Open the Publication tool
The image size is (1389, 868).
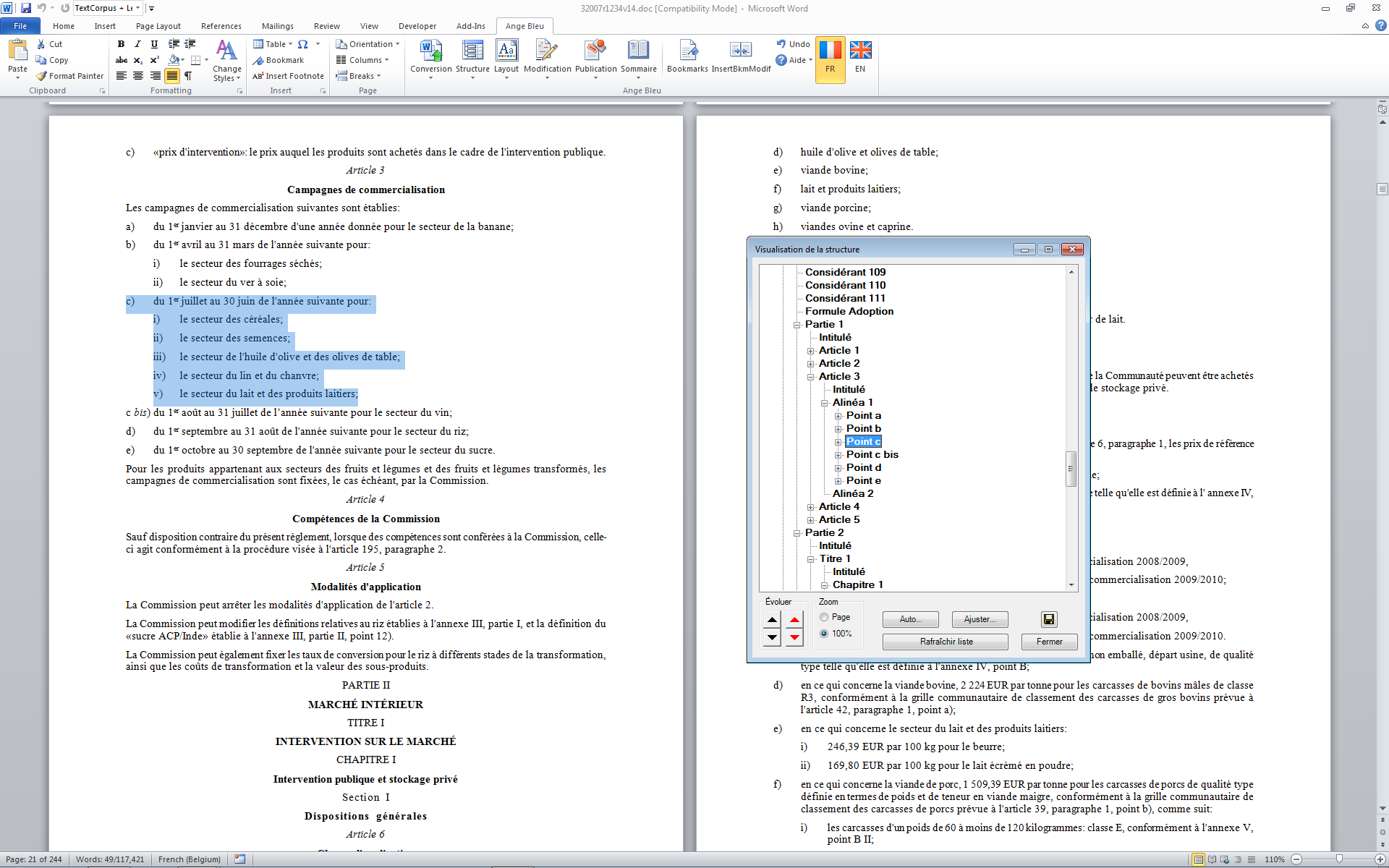click(x=595, y=58)
